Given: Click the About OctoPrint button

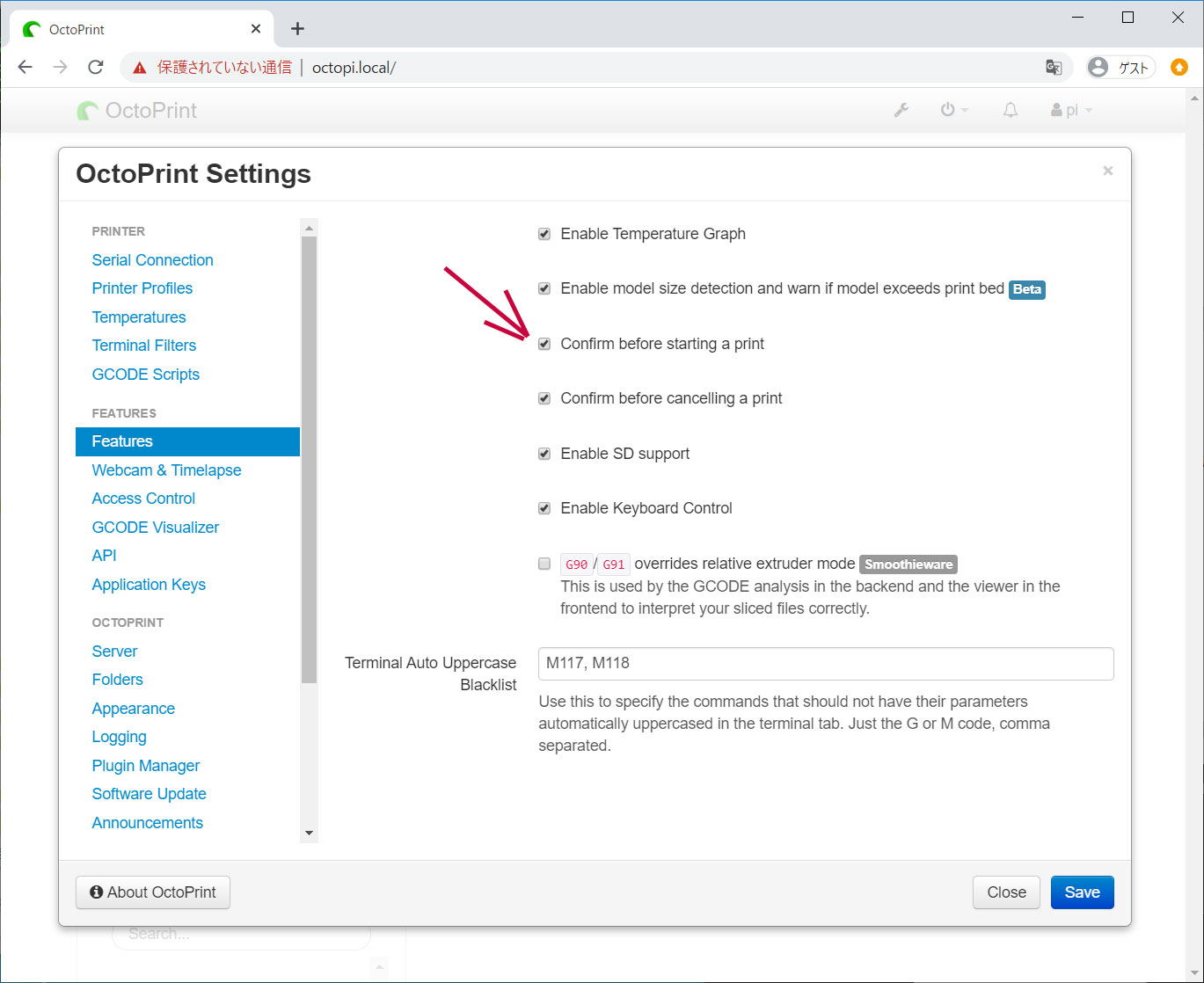Looking at the screenshot, I should 153,892.
